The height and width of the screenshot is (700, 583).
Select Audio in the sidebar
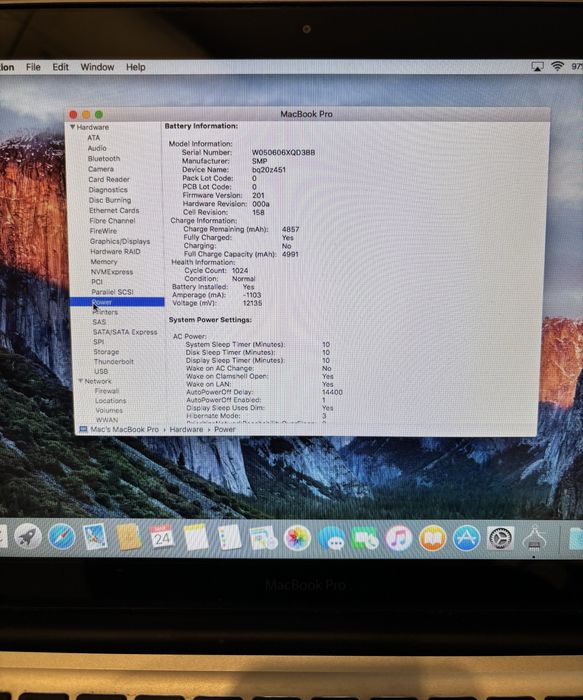[x=97, y=148]
